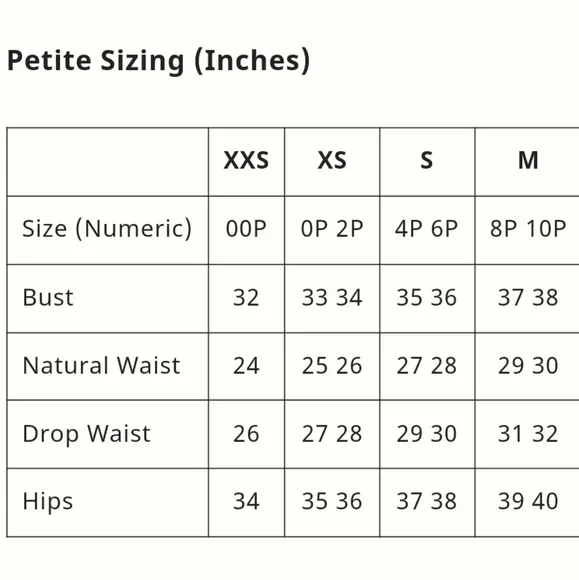Click the Natural Waist row label
This screenshot has width=579, height=580.
(x=101, y=366)
